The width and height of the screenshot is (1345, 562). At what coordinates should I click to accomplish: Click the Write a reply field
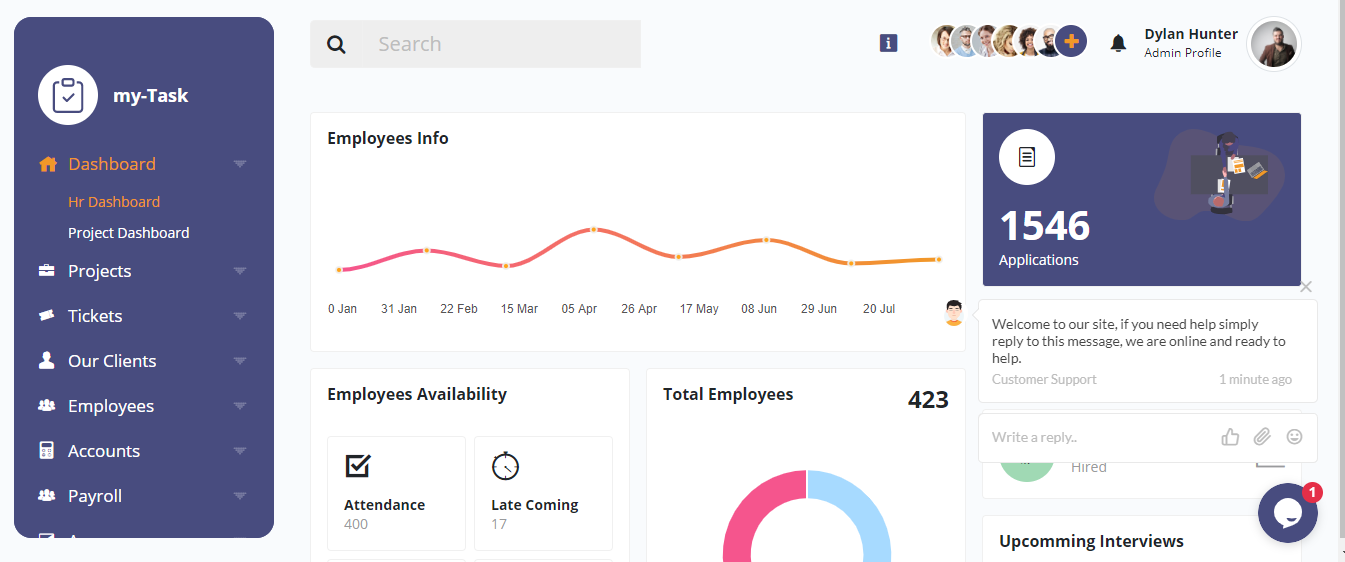1095,437
